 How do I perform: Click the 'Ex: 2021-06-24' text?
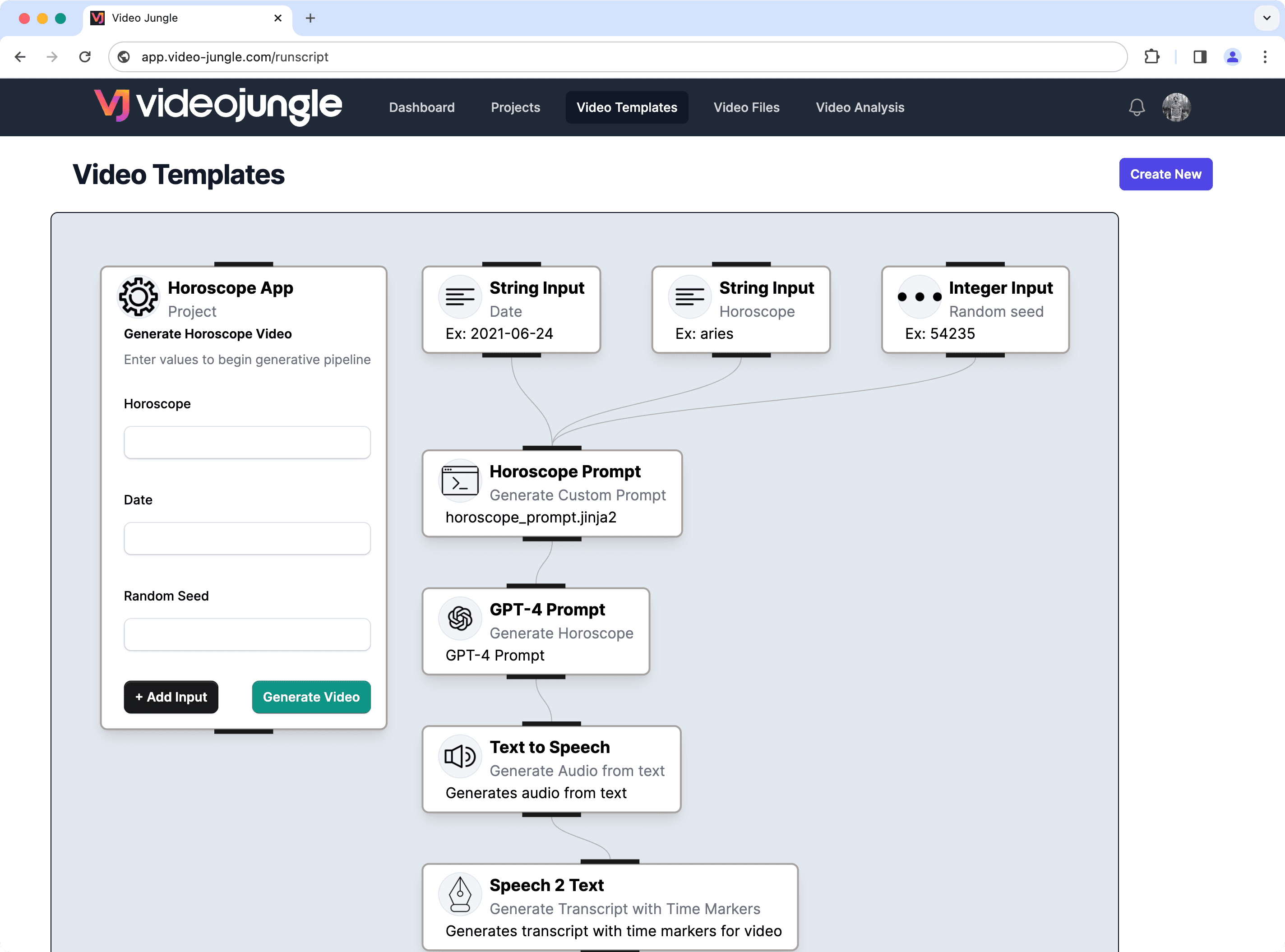(499, 334)
